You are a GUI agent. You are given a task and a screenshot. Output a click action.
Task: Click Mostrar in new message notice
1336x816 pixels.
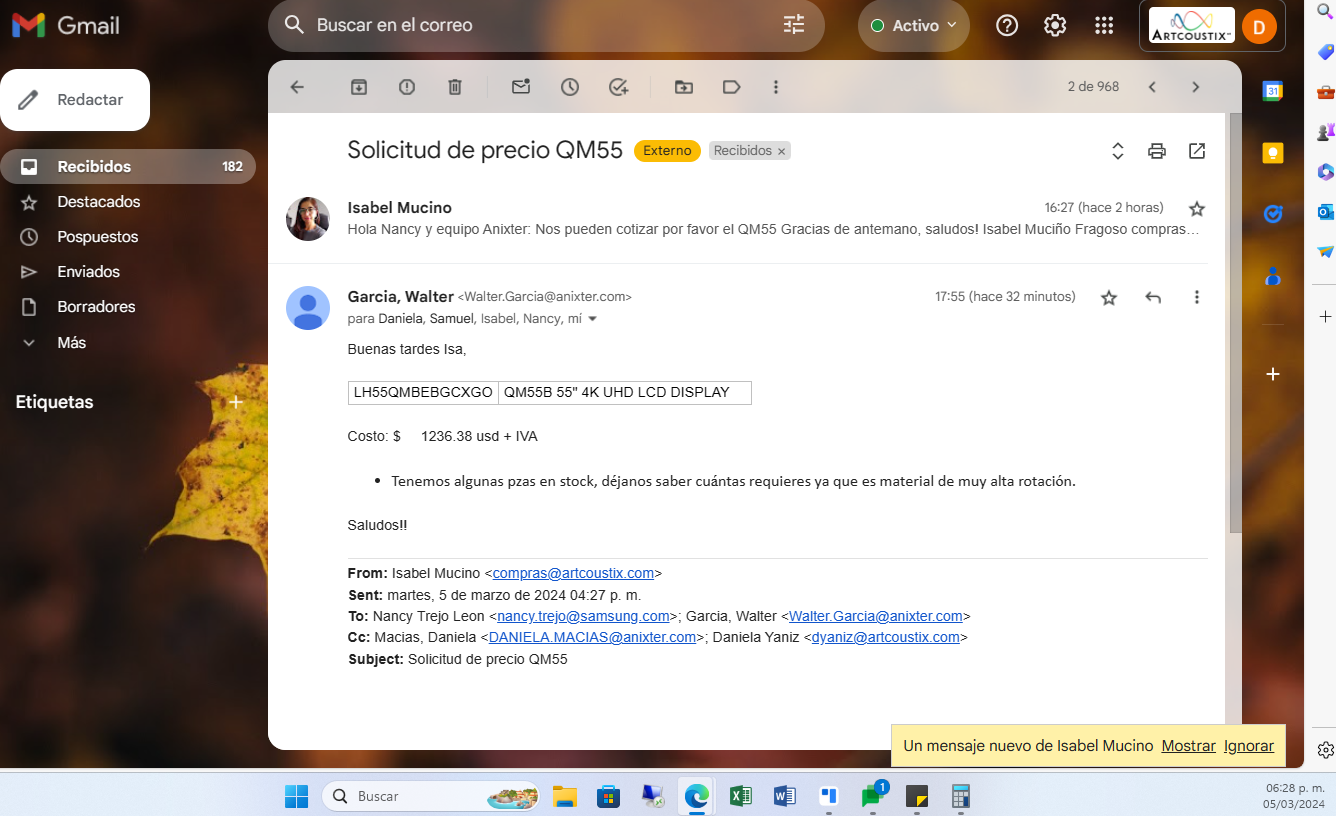pos(1188,746)
